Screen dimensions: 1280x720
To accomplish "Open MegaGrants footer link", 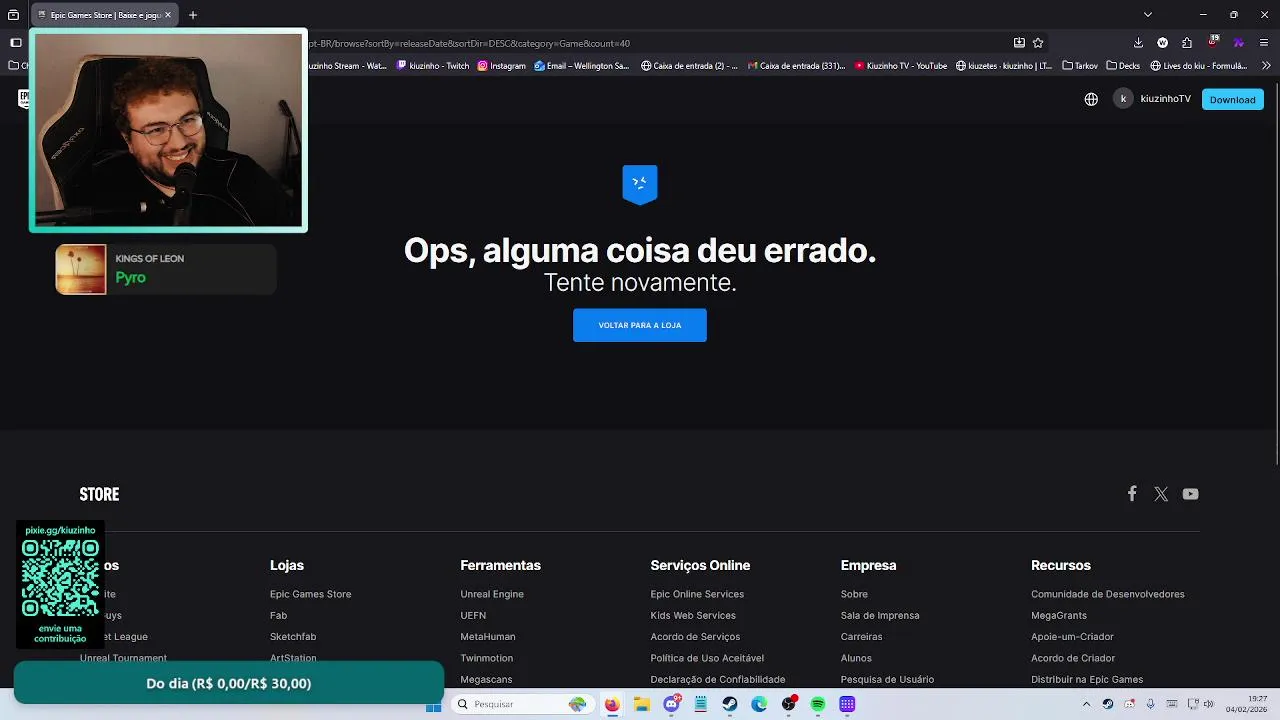I will (1059, 616).
